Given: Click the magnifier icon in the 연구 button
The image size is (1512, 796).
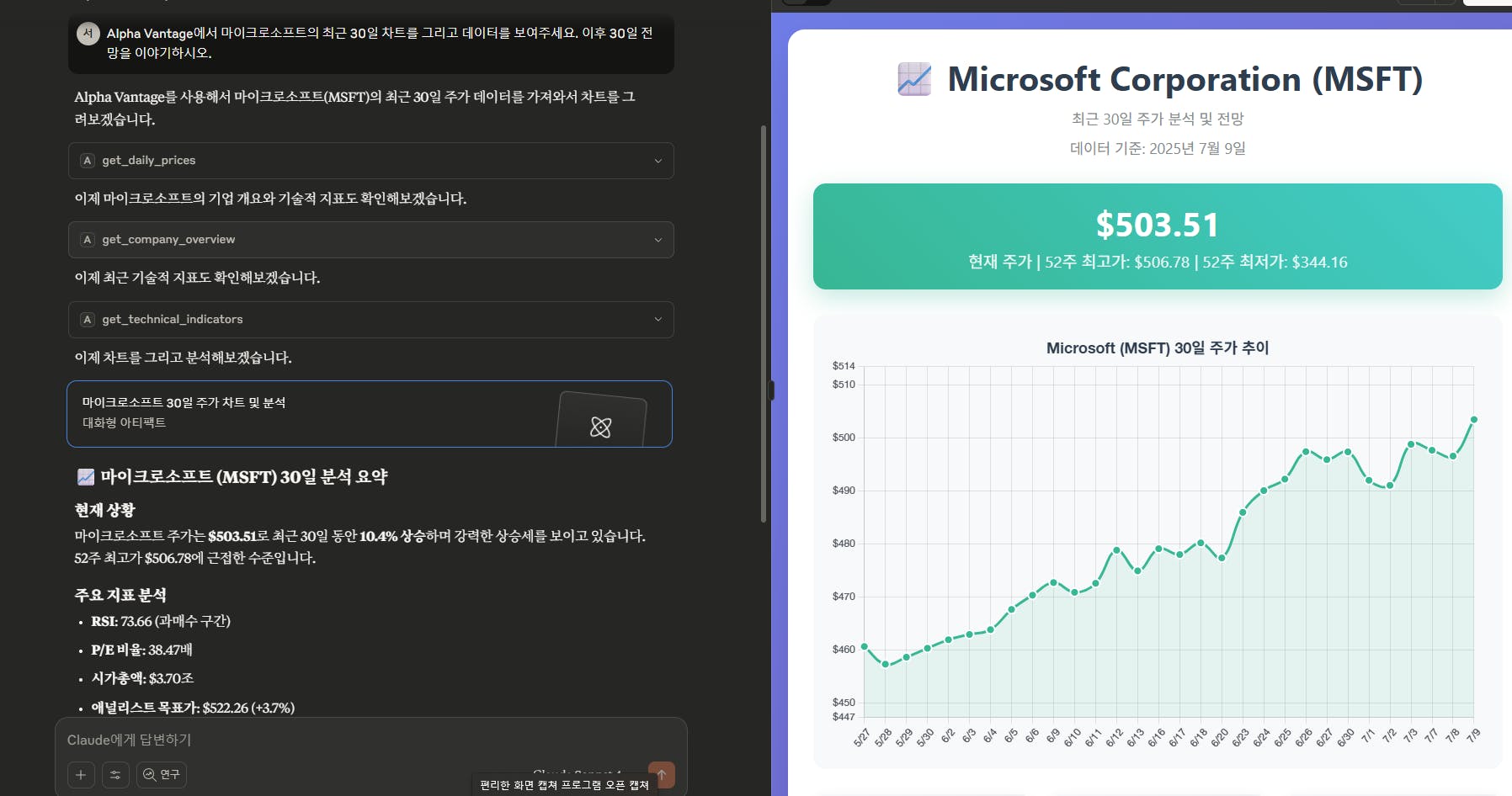Looking at the screenshot, I should (149, 775).
